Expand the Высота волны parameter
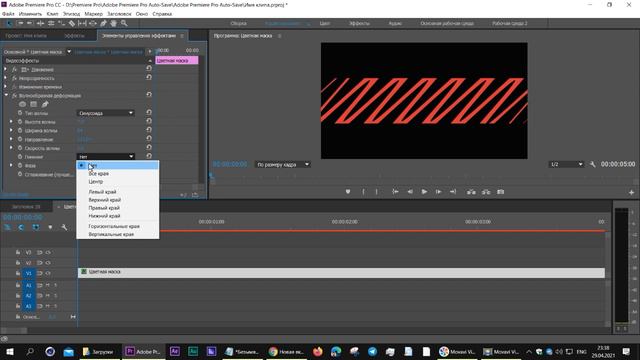The height and width of the screenshot is (360, 640). (x=11, y=122)
